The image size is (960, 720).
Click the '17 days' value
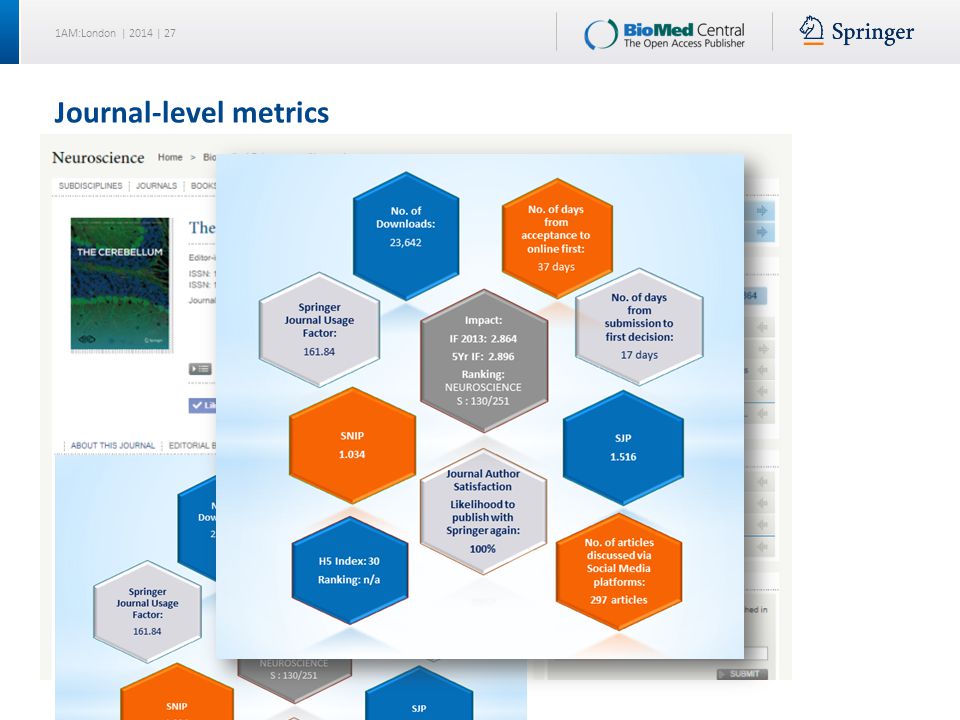[639, 355]
